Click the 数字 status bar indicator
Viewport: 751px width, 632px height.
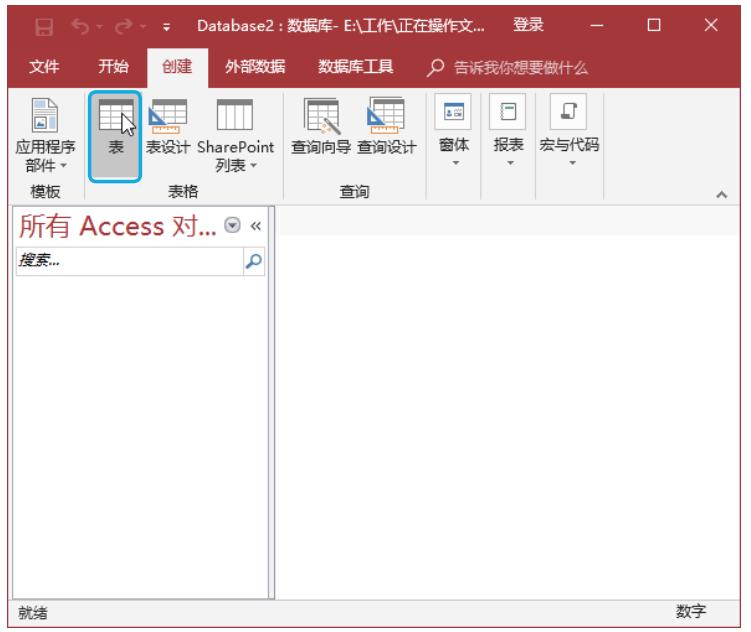691,611
